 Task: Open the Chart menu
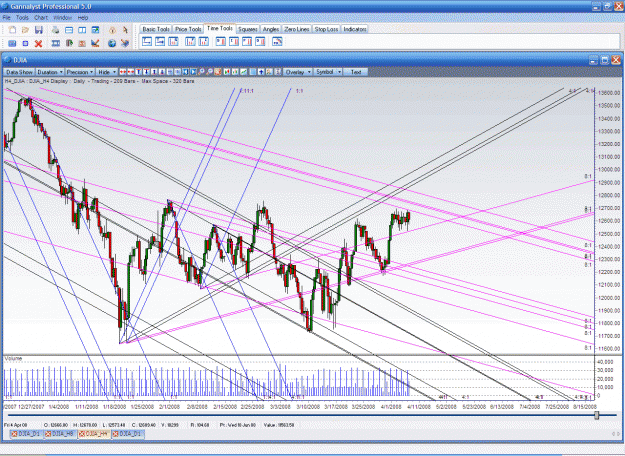41,18
